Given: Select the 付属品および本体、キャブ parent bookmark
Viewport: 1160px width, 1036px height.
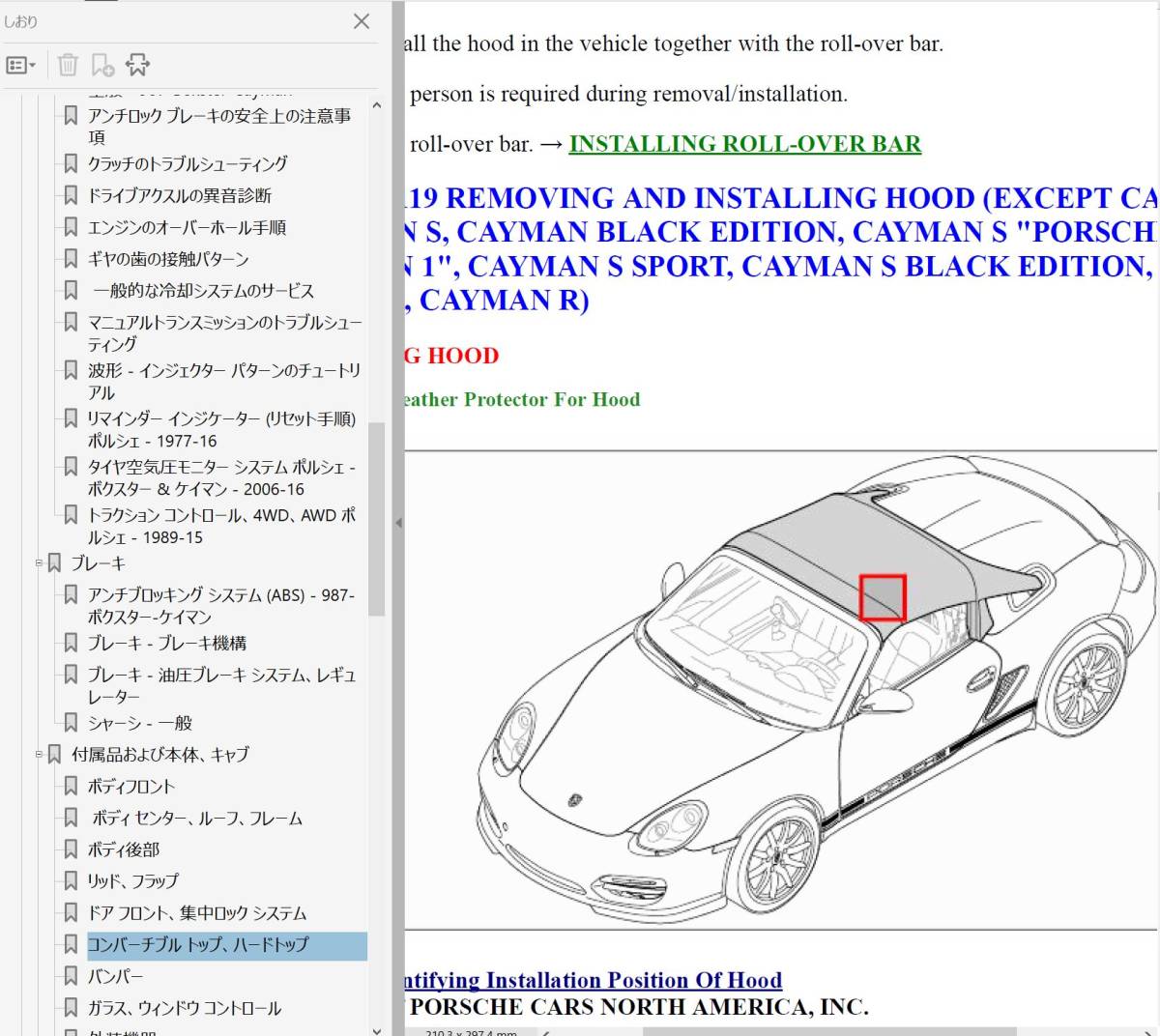Looking at the screenshot, I should [x=159, y=754].
